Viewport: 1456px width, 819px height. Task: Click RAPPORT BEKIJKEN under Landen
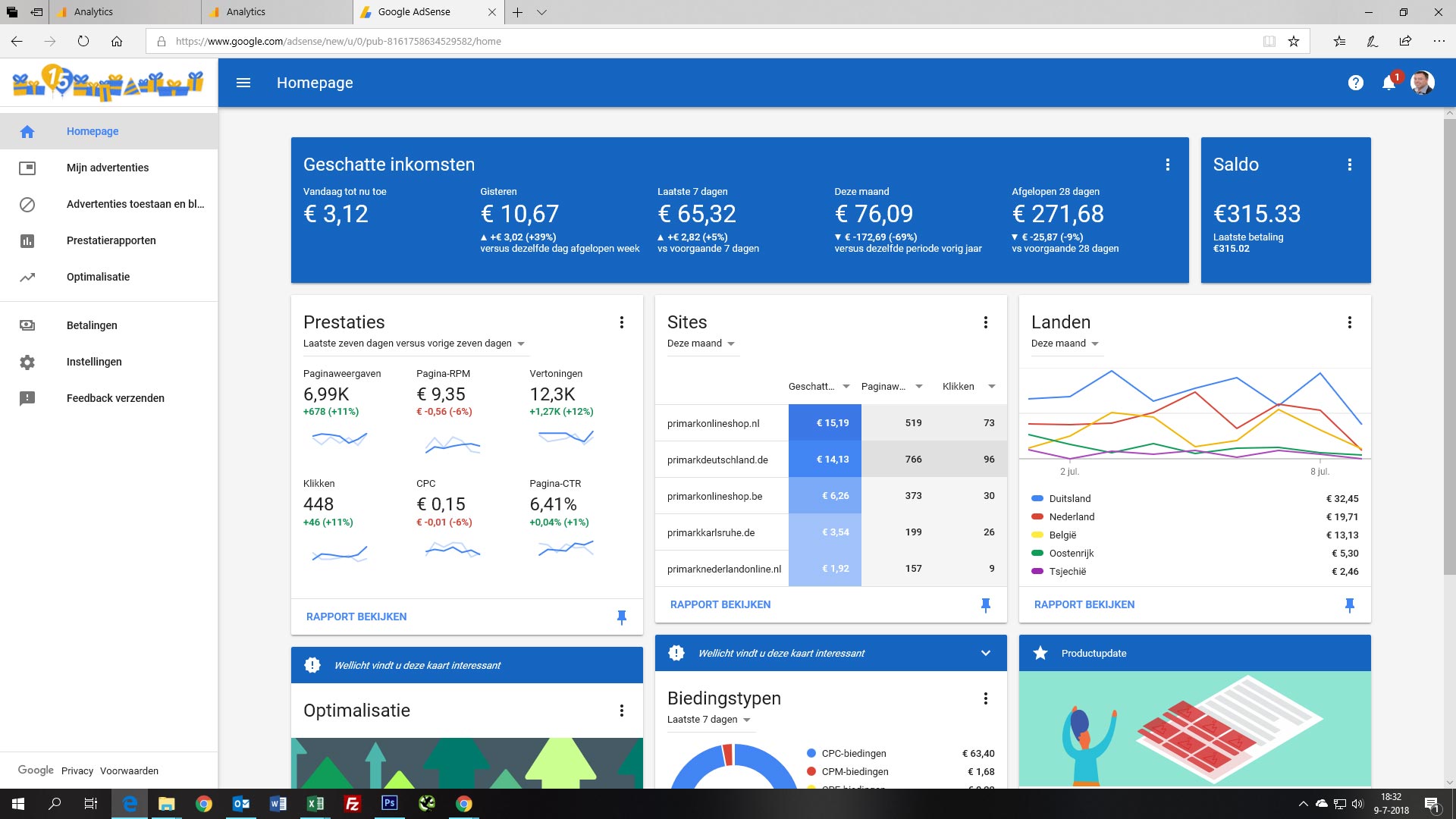pos(1084,605)
